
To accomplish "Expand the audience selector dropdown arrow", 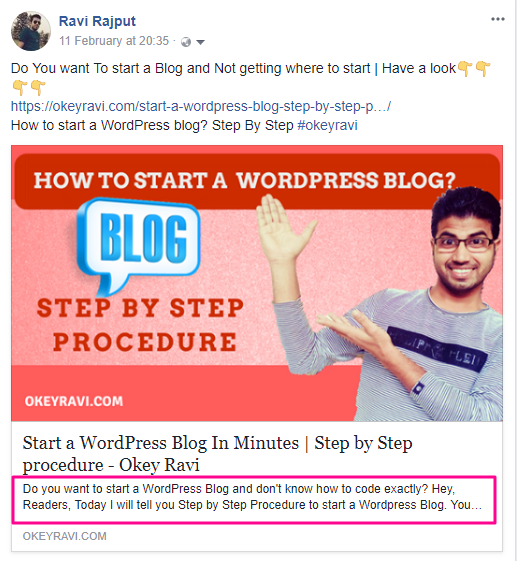I will click(x=200, y=43).
